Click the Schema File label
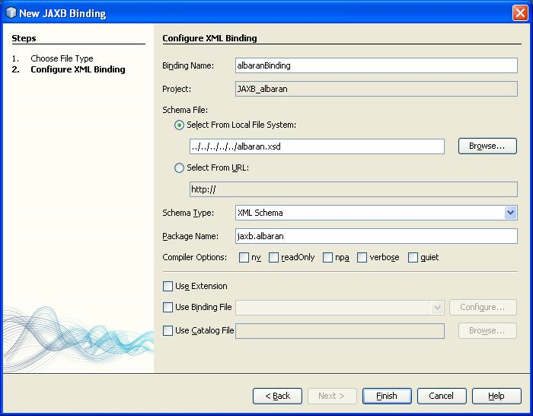The image size is (533, 416). tap(185, 110)
